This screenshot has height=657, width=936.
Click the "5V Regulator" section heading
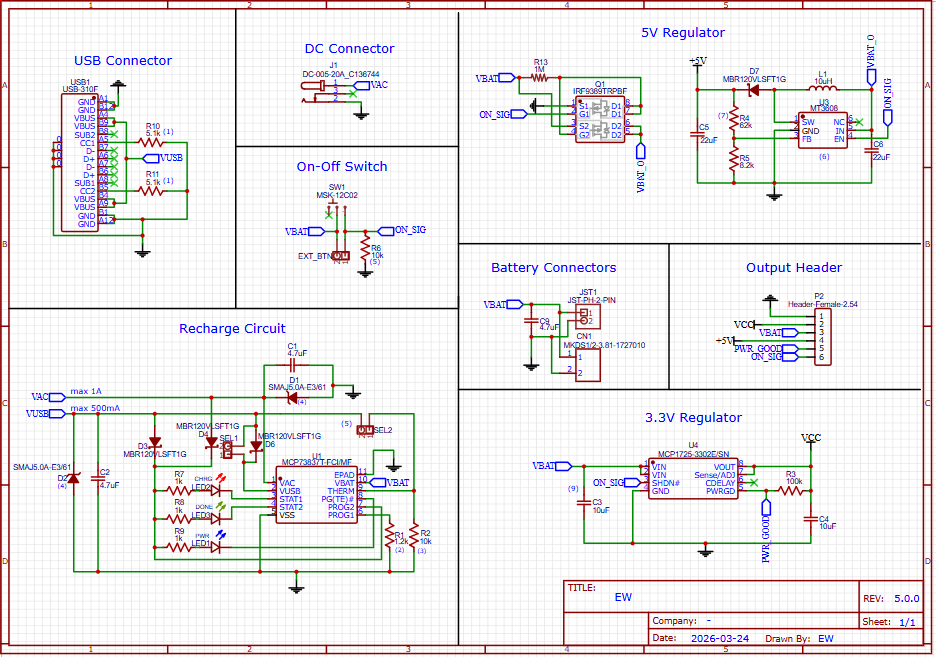(x=683, y=32)
